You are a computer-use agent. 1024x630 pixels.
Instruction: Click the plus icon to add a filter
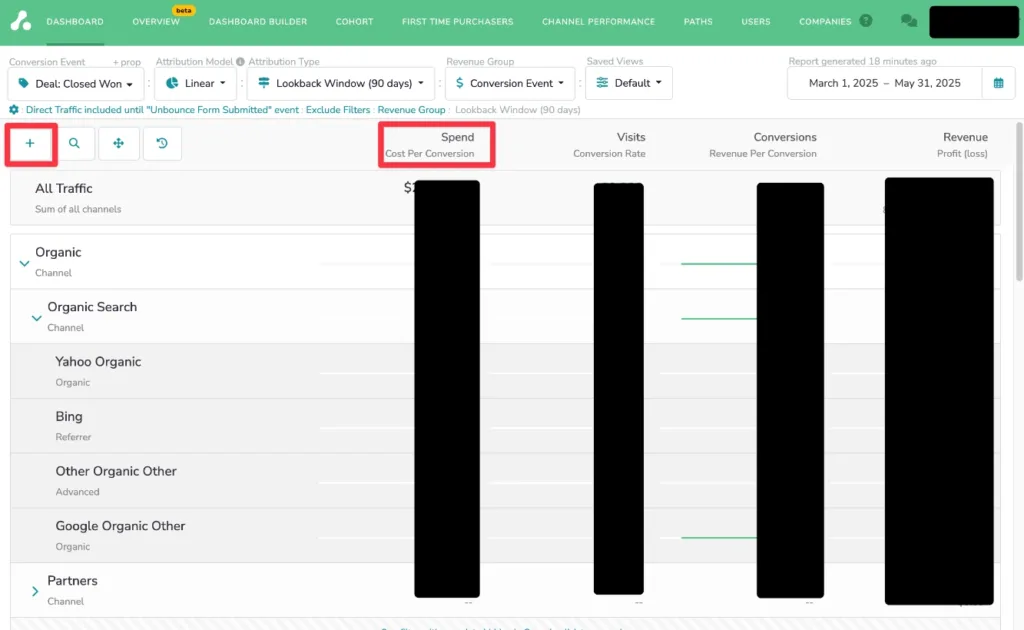pyautogui.click(x=31, y=144)
